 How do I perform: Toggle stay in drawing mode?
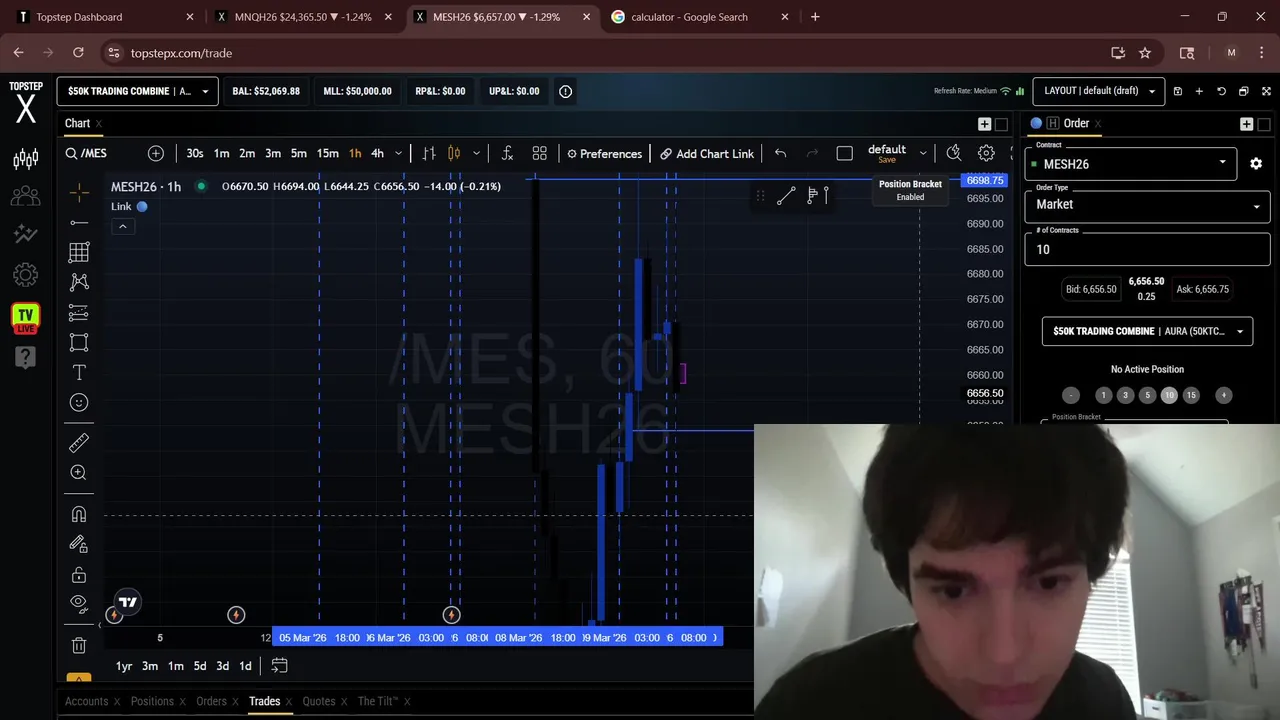[79, 544]
